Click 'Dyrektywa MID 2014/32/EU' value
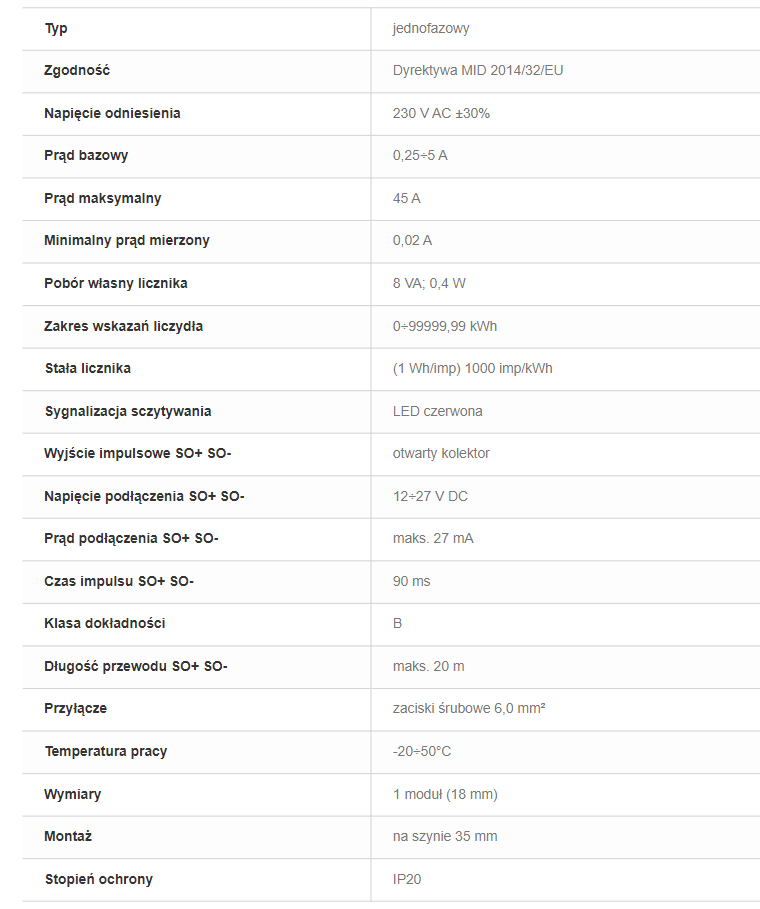Viewport: 760px width, 909px height. (x=478, y=71)
